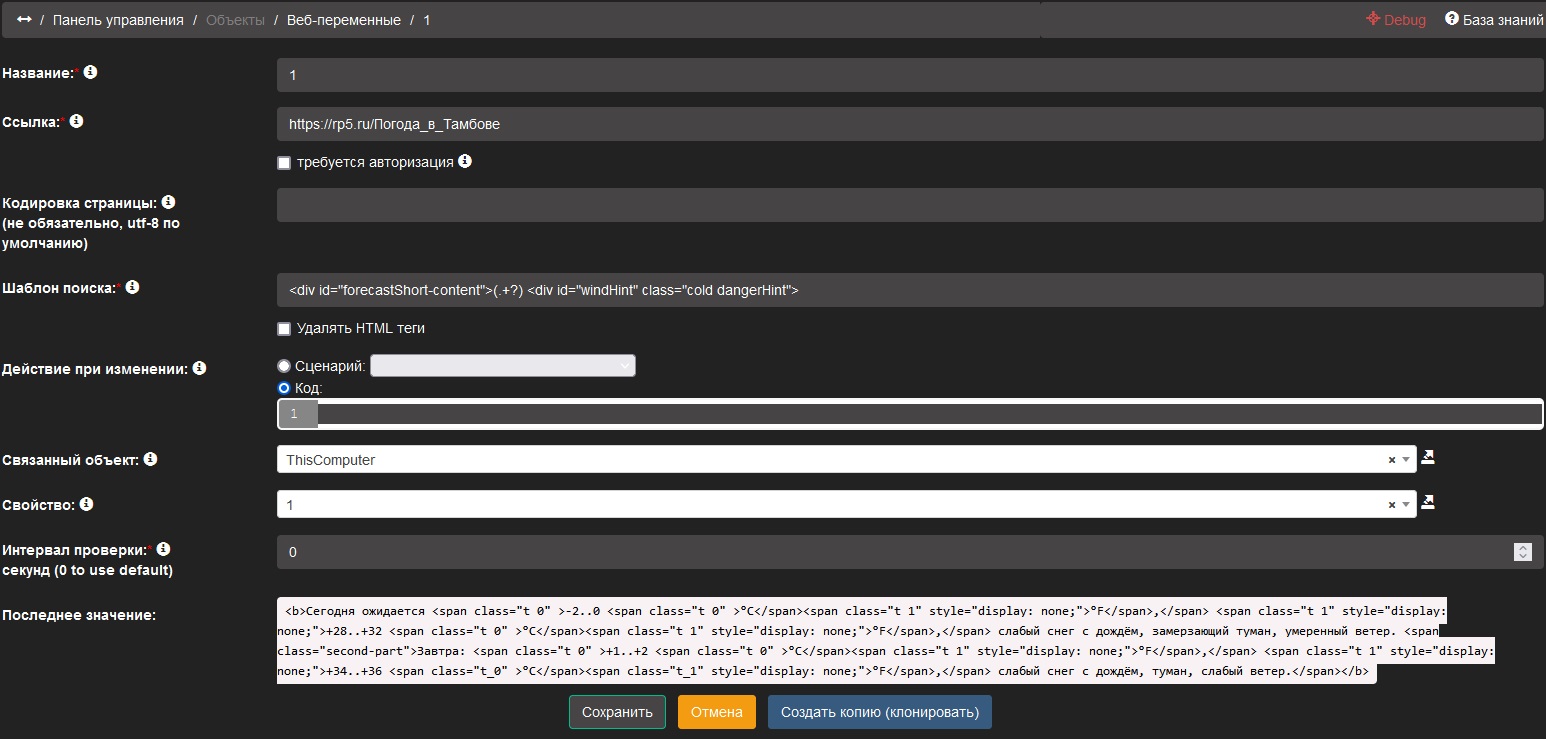The width and height of the screenshot is (1546, 739).
Task: Click info icon next to Шаблон поиска
Action: click(132, 287)
